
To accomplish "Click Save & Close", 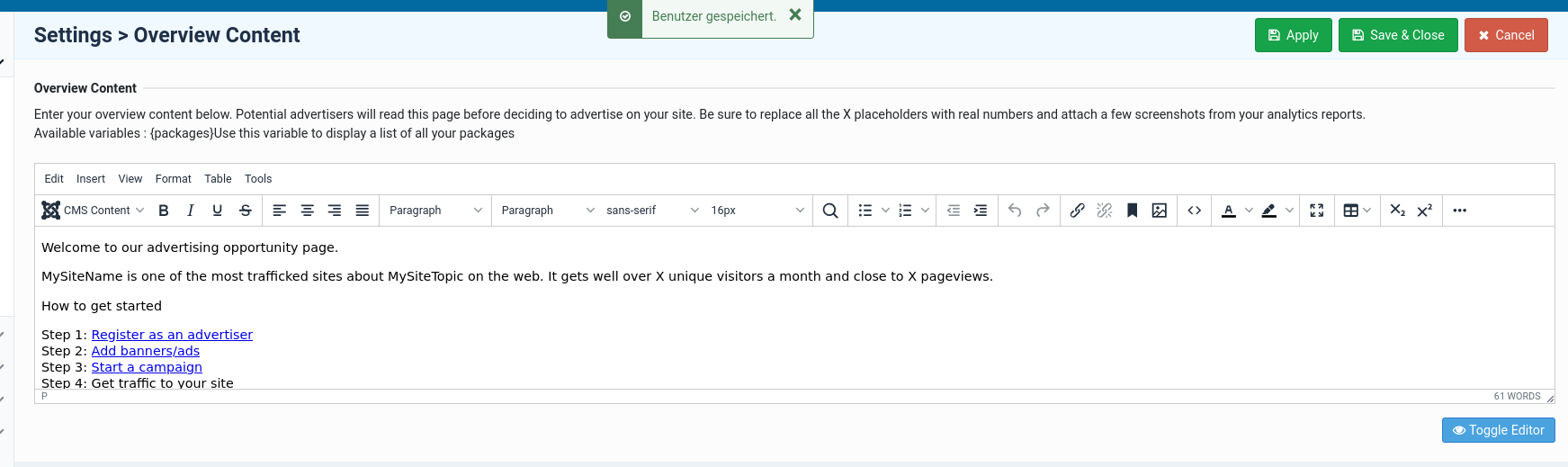I will [x=1398, y=35].
